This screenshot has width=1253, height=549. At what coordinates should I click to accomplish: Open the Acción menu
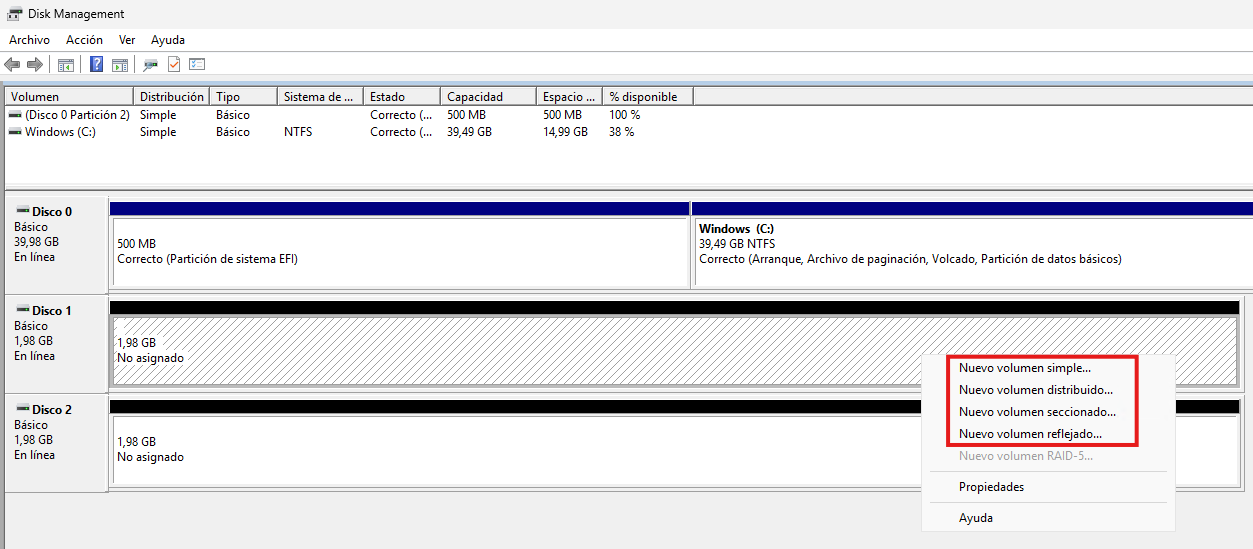pyautogui.click(x=84, y=40)
